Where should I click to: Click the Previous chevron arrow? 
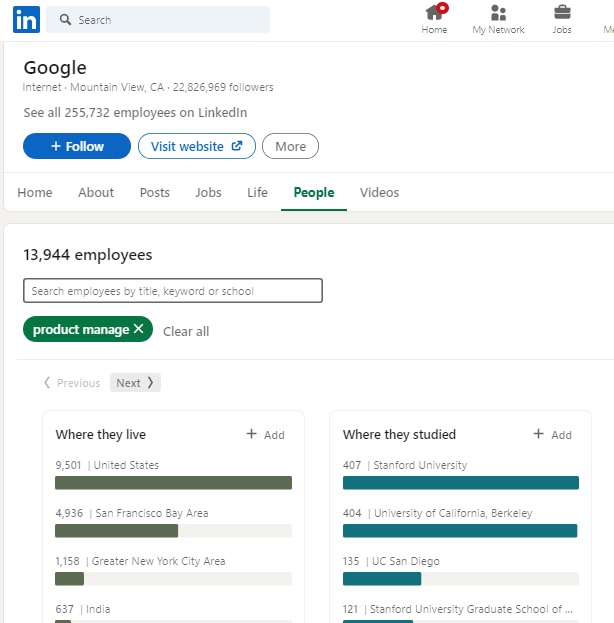pyautogui.click(x=47, y=383)
